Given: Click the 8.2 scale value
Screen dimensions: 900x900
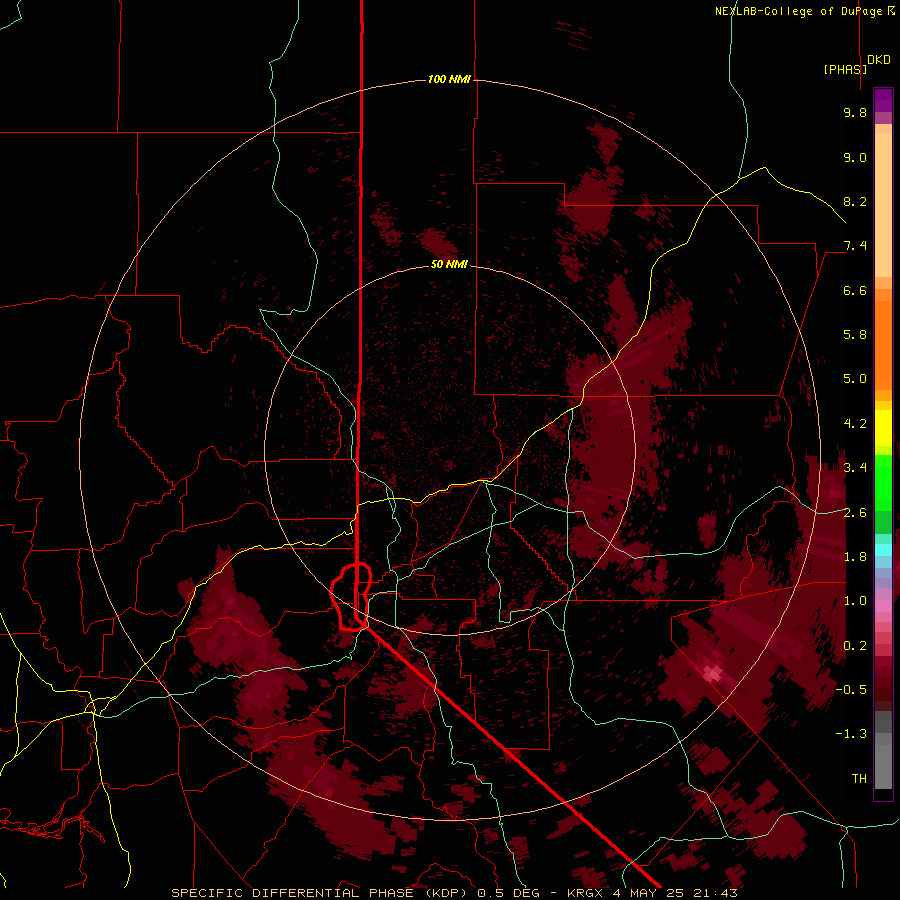Looking at the screenshot, I should point(855,201).
